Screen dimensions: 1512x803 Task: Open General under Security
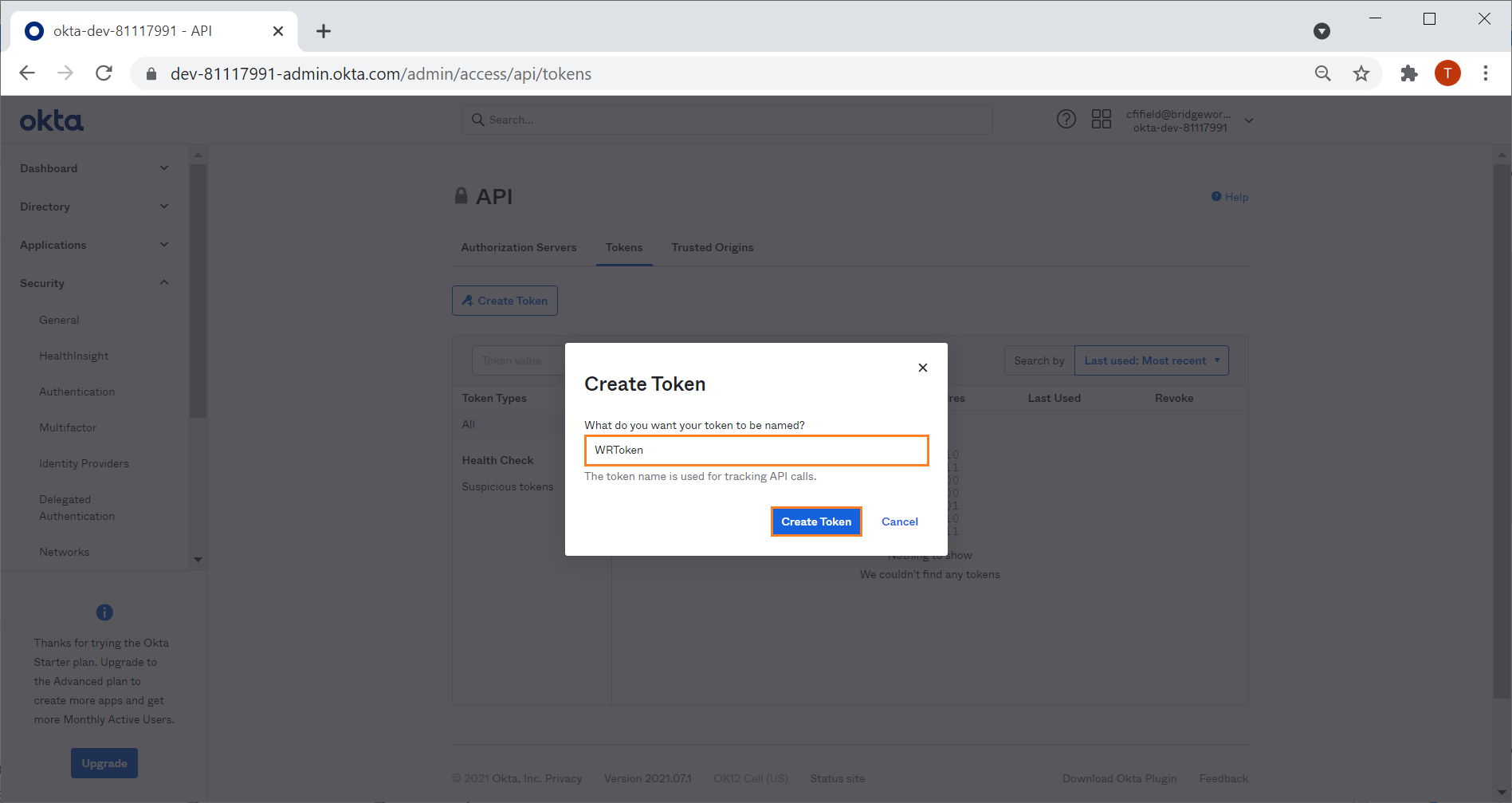pos(59,320)
